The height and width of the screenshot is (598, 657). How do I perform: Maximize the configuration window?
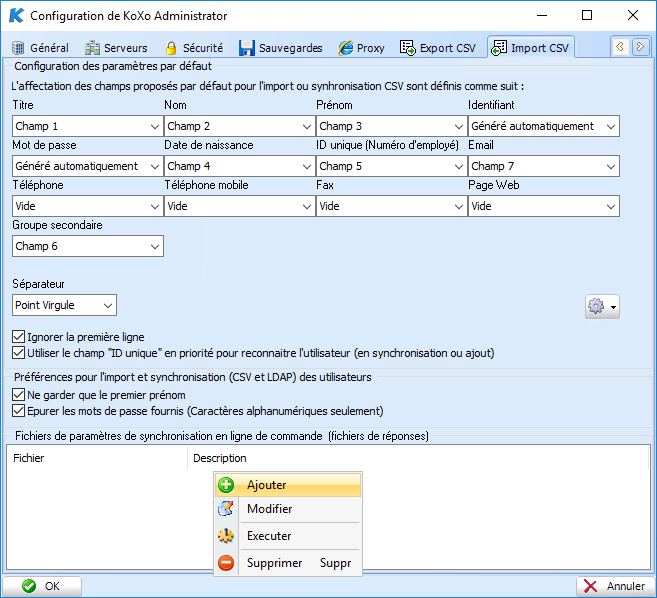(x=587, y=16)
